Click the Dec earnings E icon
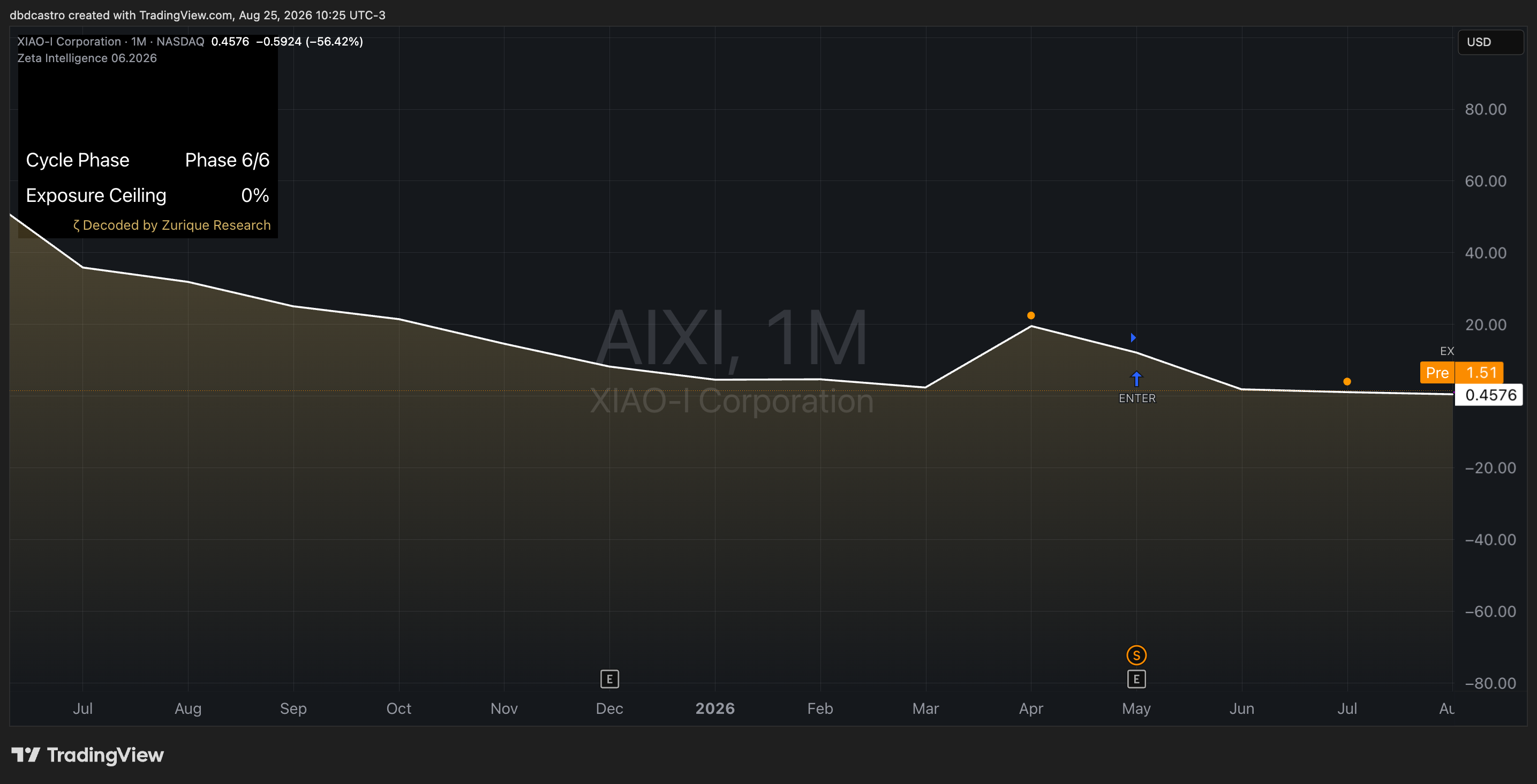This screenshot has height=784, width=1537. point(609,679)
